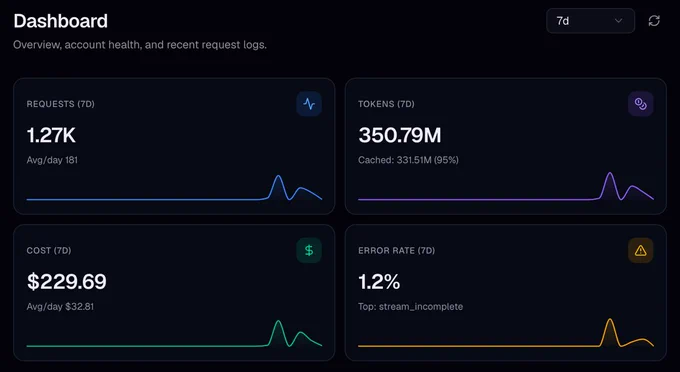Click the green Cost sparkline chart
The height and width of the screenshot is (372, 680).
174,333
